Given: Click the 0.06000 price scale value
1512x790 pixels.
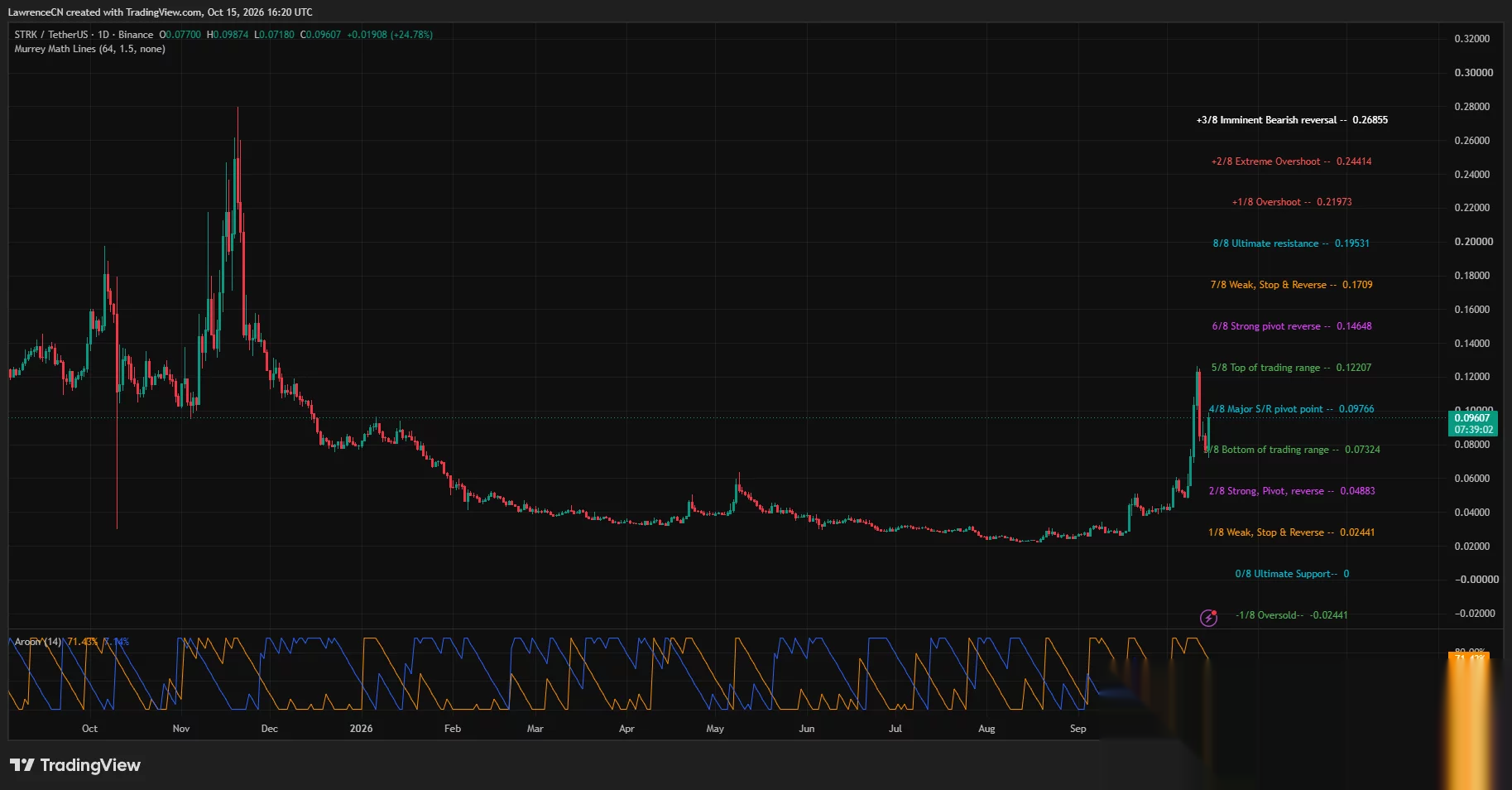Looking at the screenshot, I should [1472, 479].
